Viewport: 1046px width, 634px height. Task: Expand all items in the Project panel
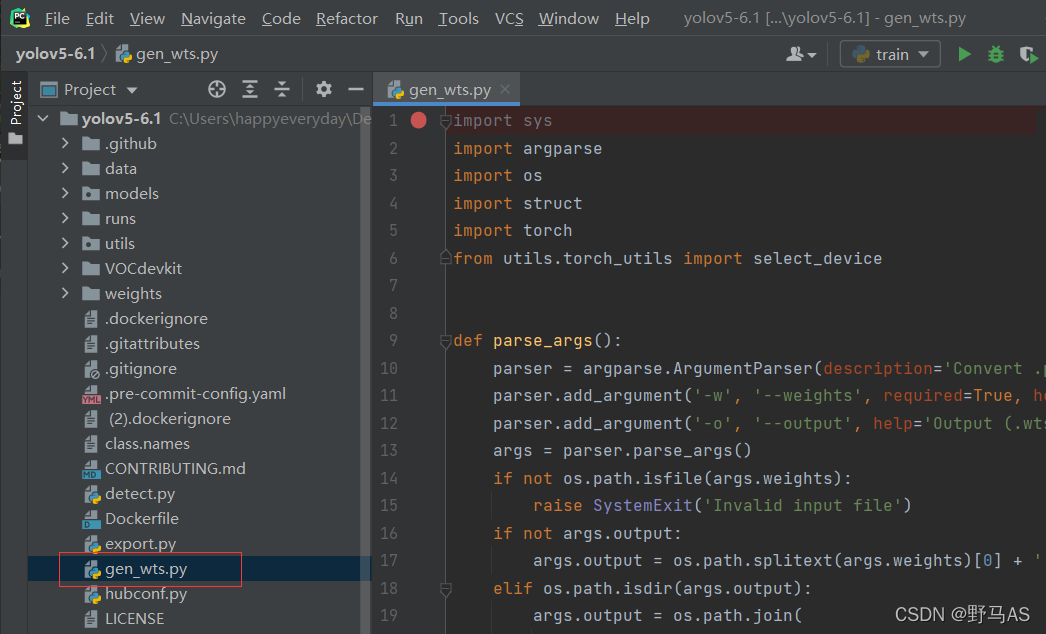(x=250, y=89)
